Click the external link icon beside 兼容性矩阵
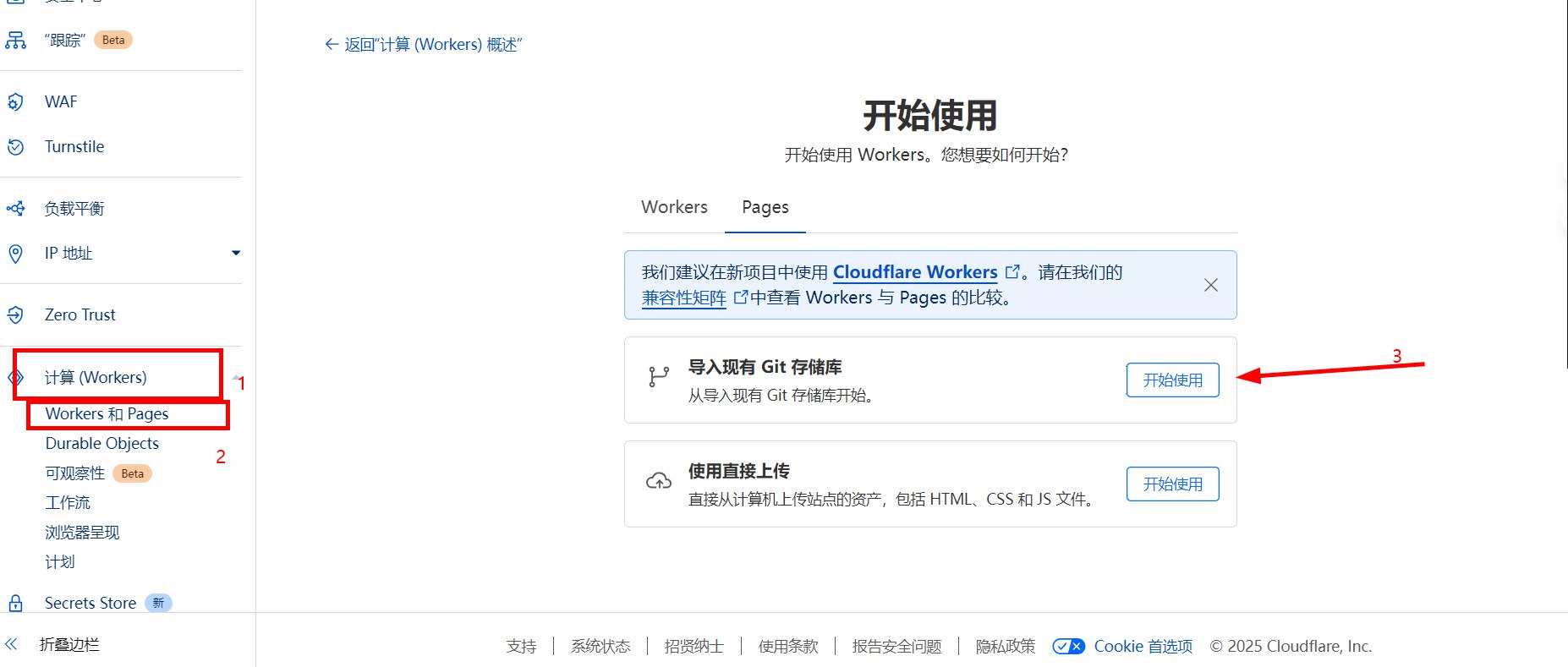Screen dimensions: 1568x667 pyautogui.click(x=741, y=297)
